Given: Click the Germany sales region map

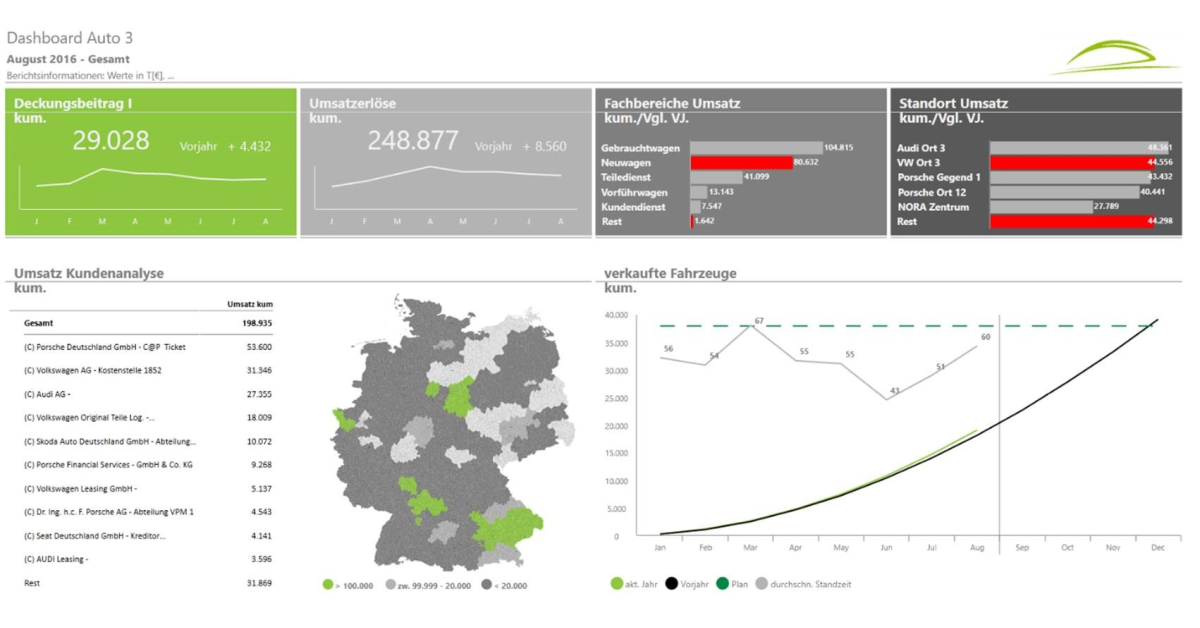Looking at the screenshot, I should pyautogui.click(x=452, y=433).
